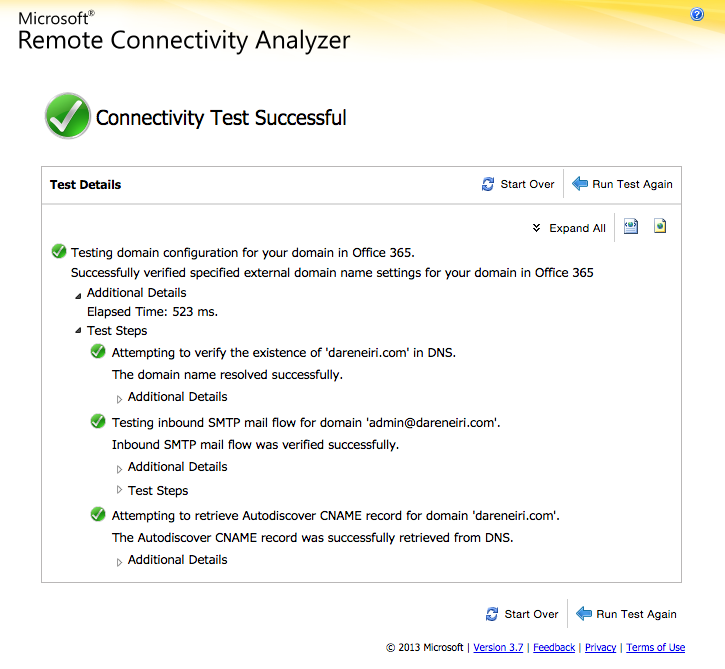The width and height of the screenshot is (725, 669).
Task: Expand Additional Details under Autodiscover CNAME step
Action: 119,562
